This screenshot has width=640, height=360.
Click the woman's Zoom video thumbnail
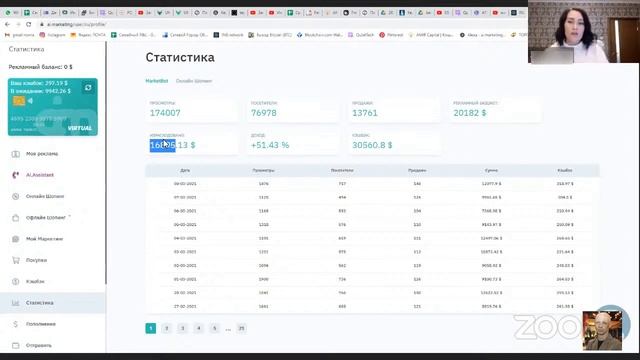(584, 32)
